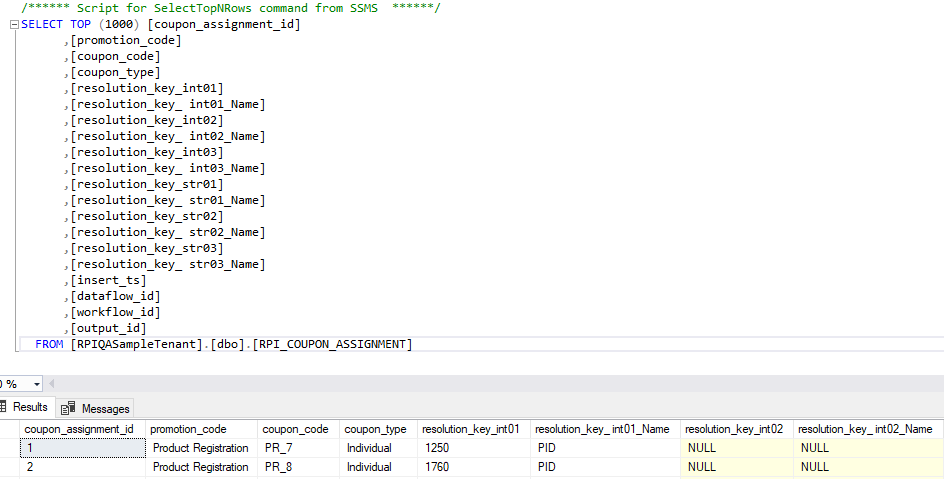Viewport: 944px width, 479px height.
Task: Select the resolution_key_int02 column header
Action: click(x=733, y=429)
